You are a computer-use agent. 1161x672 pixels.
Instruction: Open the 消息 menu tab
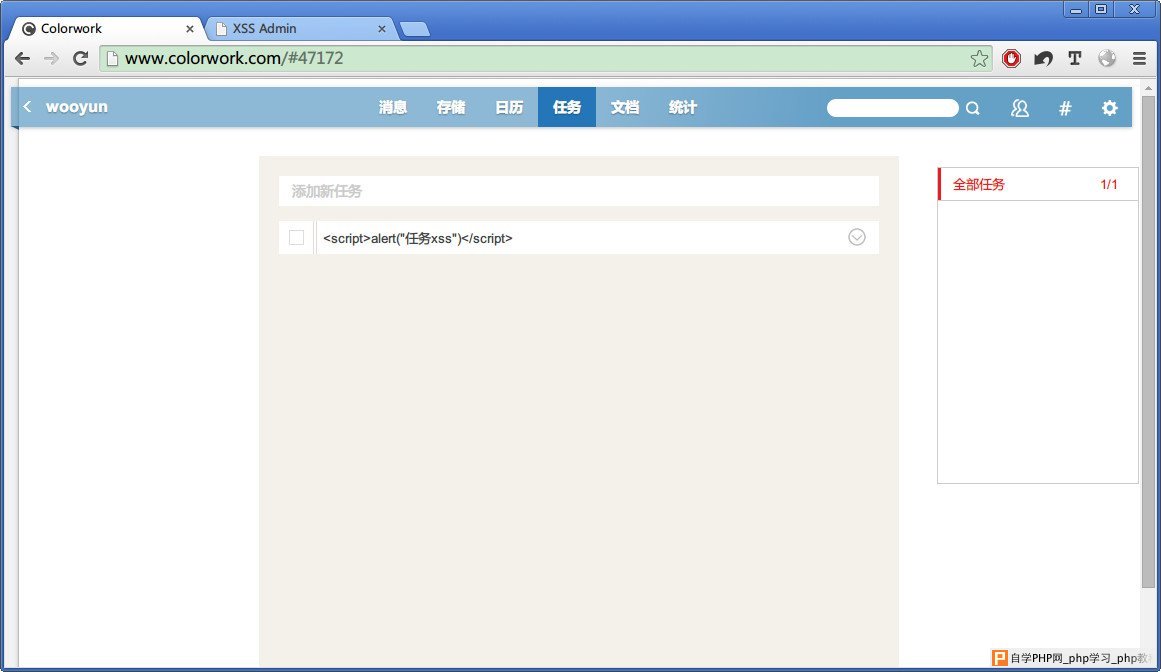coord(392,107)
